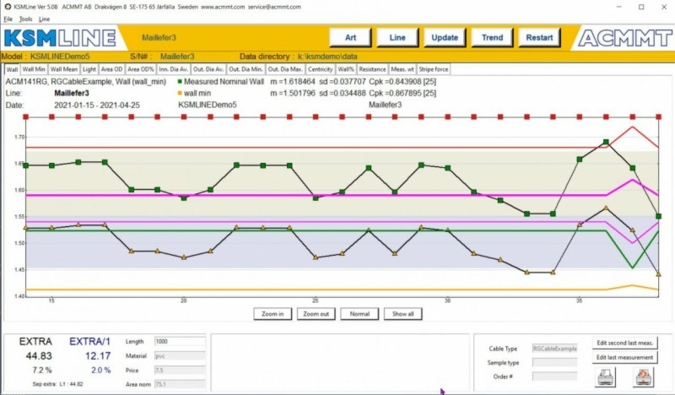Click the printer icon button

coord(606,377)
